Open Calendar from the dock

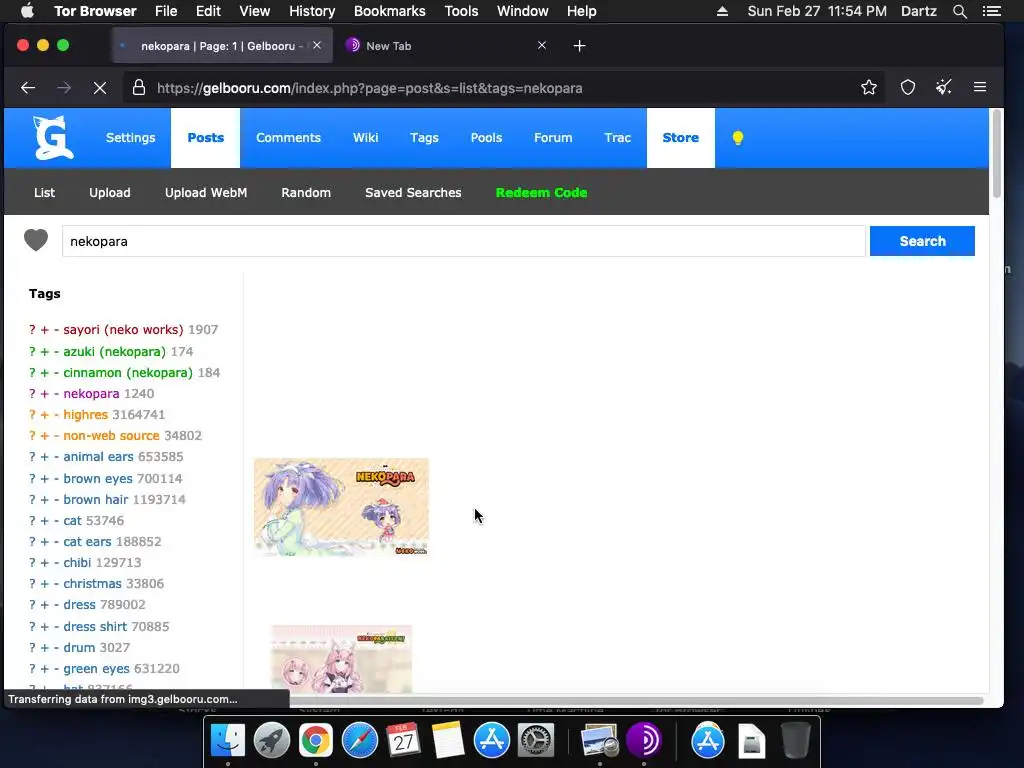pos(403,740)
